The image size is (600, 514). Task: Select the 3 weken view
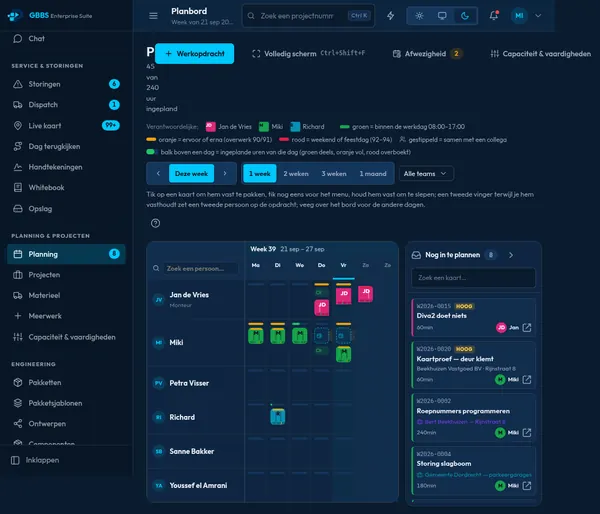tap(334, 173)
